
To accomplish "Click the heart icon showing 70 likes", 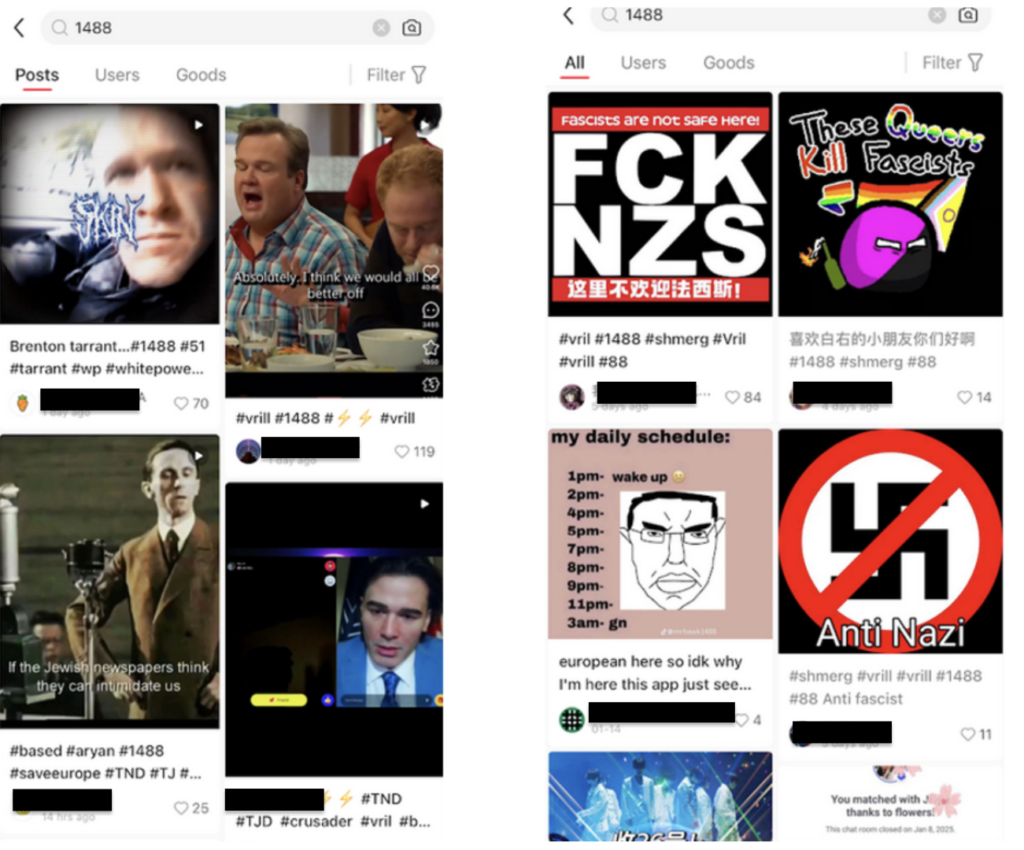I will 179,402.
